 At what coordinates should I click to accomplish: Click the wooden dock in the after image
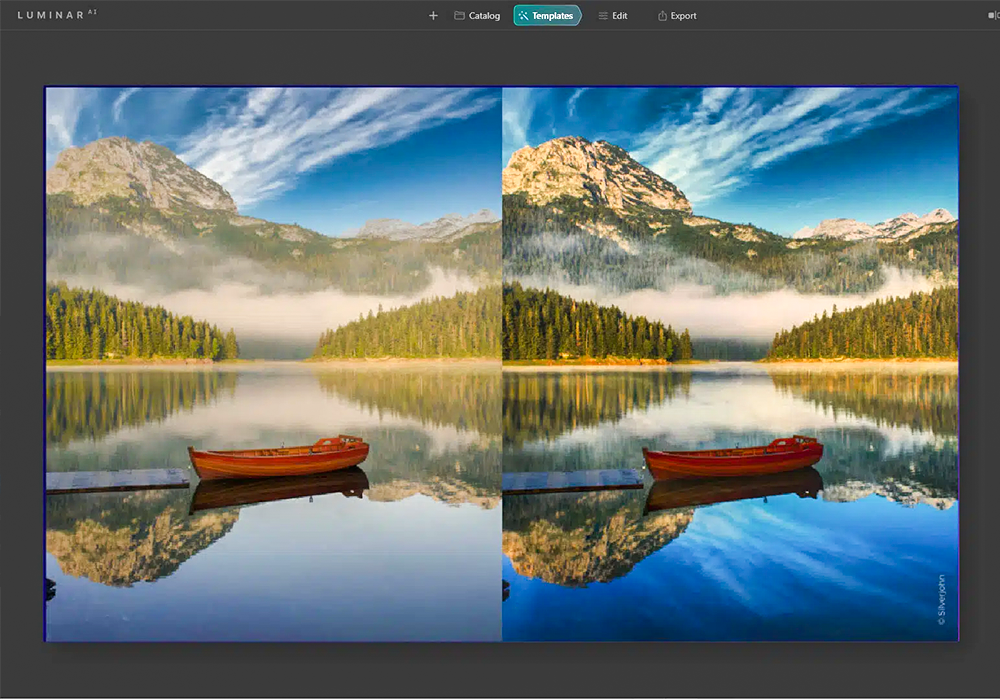tap(572, 480)
